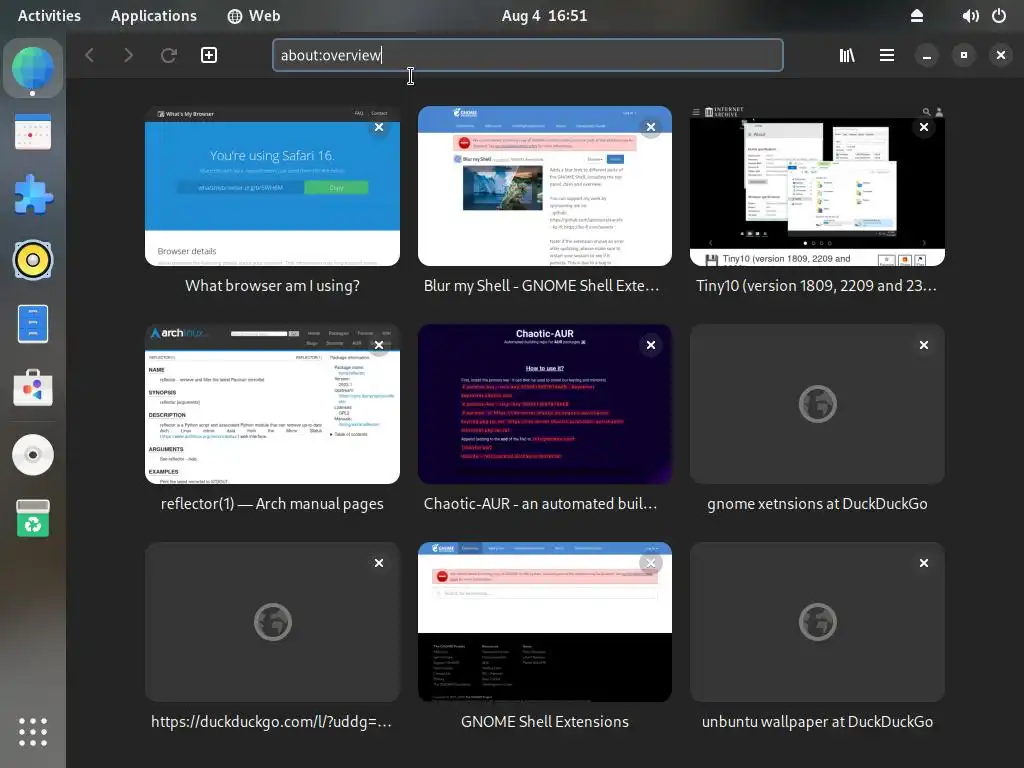Open the Activities overview
The height and width of the screenshot is (768, 1024).
pyautogui.click(x=49, y=16)
